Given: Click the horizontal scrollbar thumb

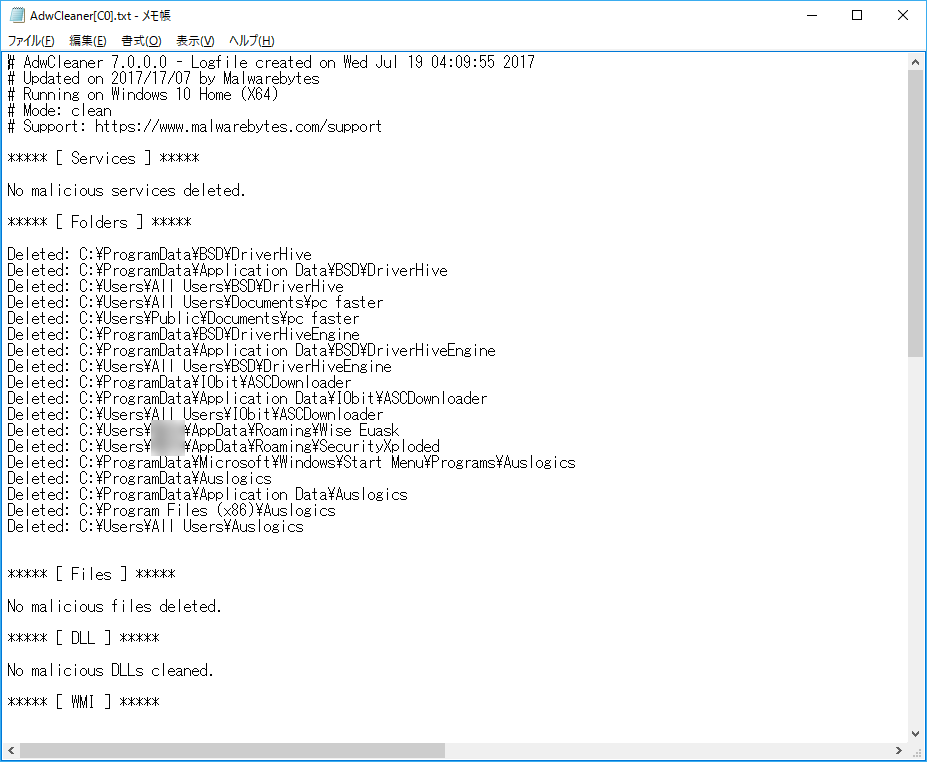Looking at the screenshot, I should click(232, 750).
